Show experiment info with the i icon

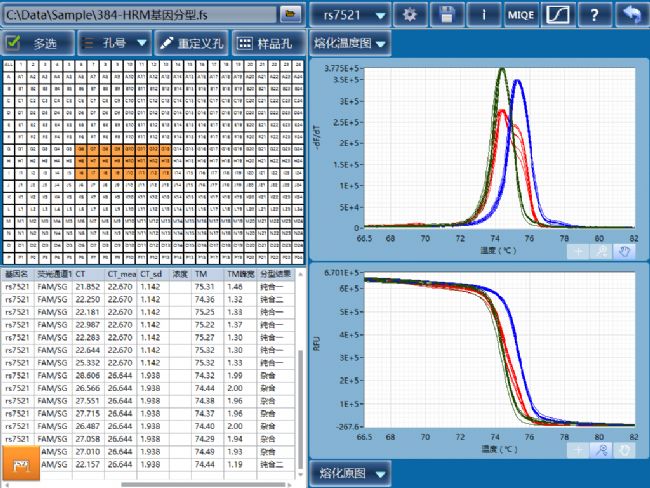484,15
